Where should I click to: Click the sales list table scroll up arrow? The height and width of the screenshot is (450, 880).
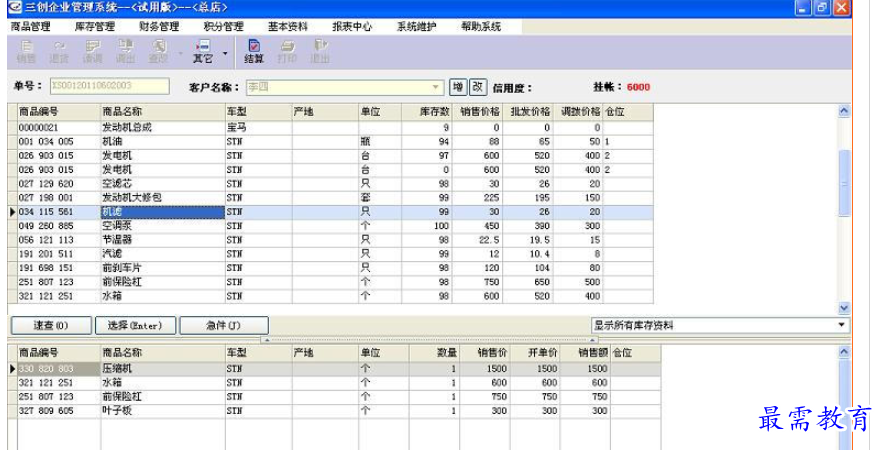pos(844,352)
